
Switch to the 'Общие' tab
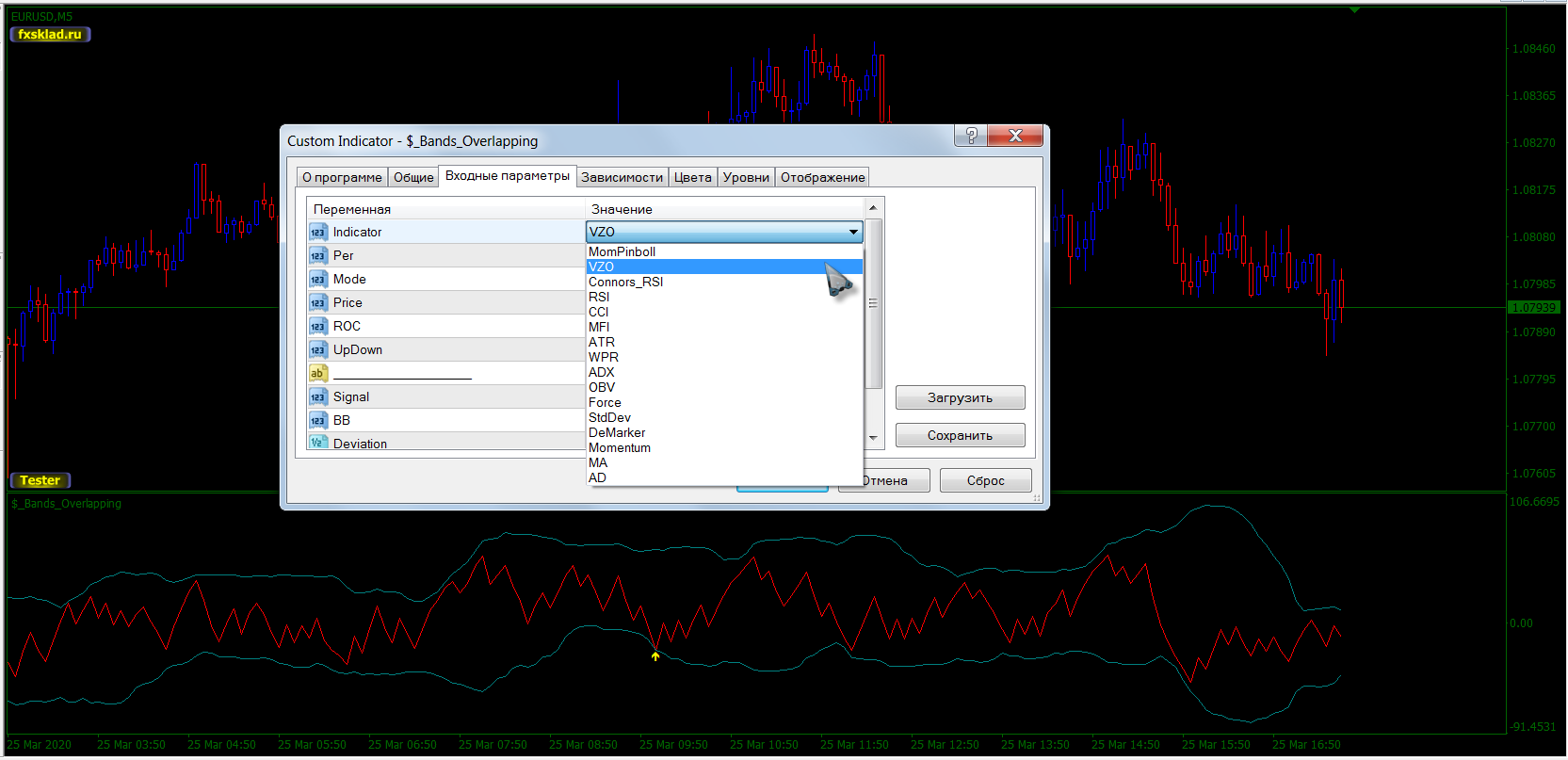point(413,177)
